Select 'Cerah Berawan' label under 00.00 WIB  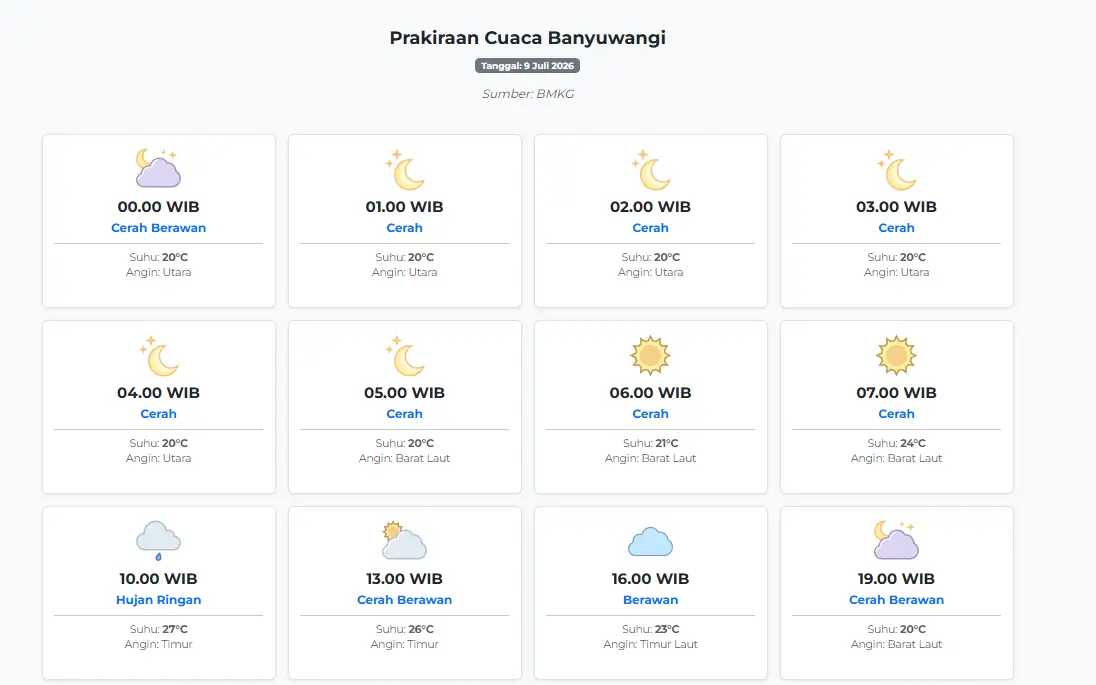[x=159, y=228]
